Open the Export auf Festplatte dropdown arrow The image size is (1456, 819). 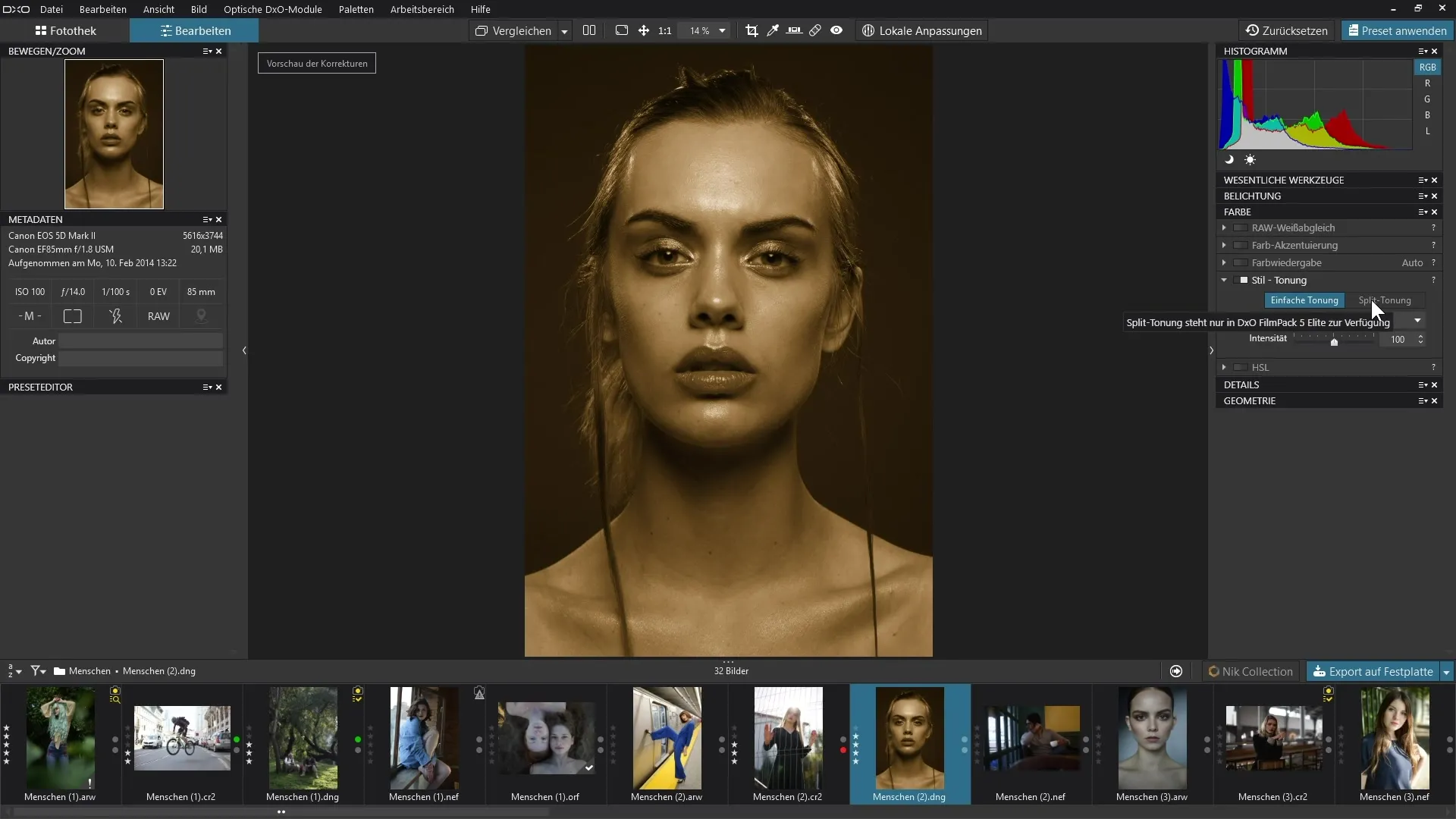[x=1446, y=672]
